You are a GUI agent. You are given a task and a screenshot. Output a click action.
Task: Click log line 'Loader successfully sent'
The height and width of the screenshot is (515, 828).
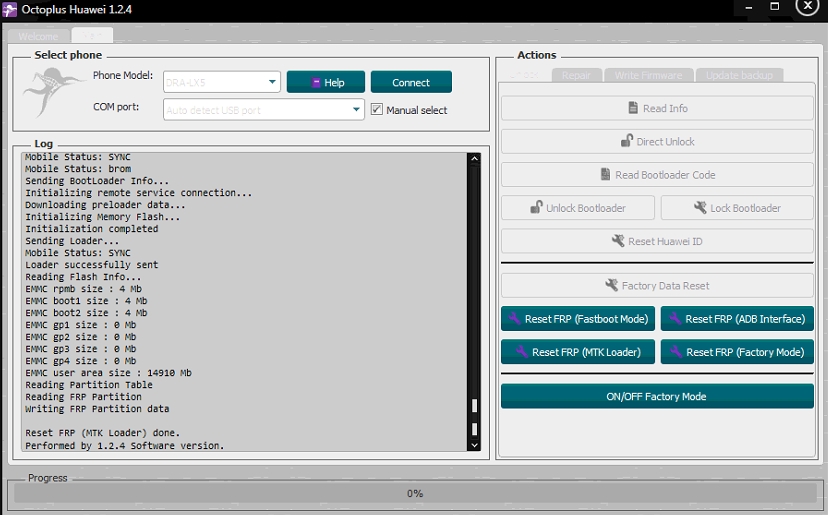pyautogui.click(x=91, y=265)
